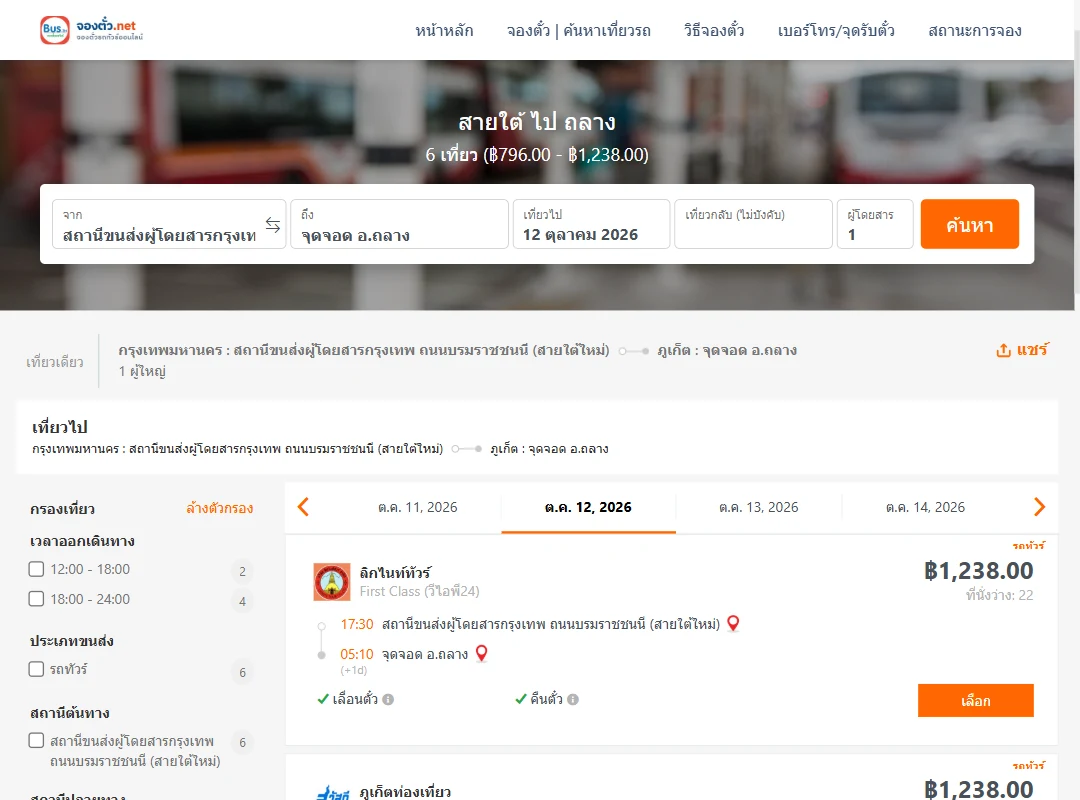Screen dimensions: 1080x800
Task: Check the 12:00 - 18:00 departure filter
Action: tap(37, 569)
